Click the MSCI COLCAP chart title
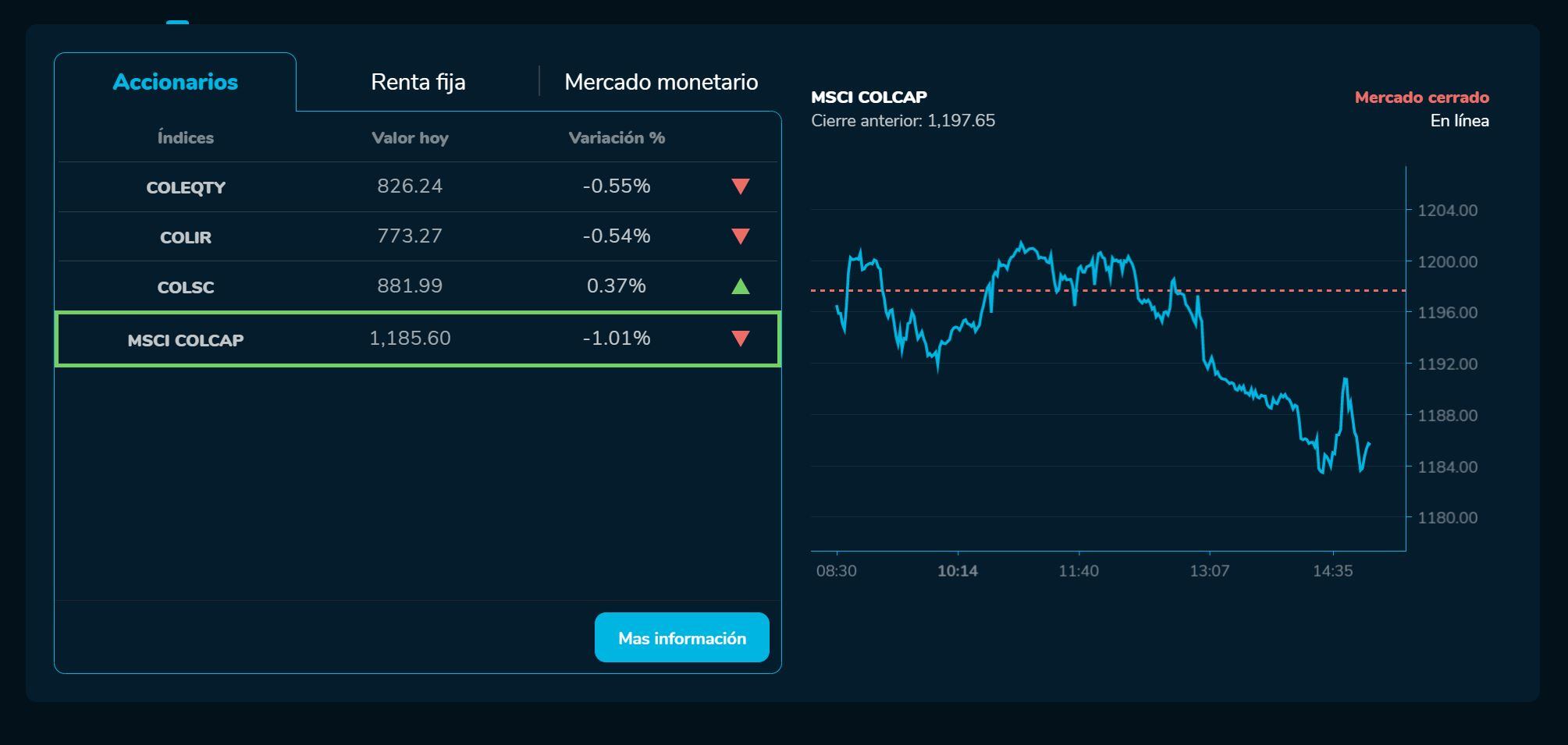This screenshot has height=745, width=1568. tap(869, 98)
